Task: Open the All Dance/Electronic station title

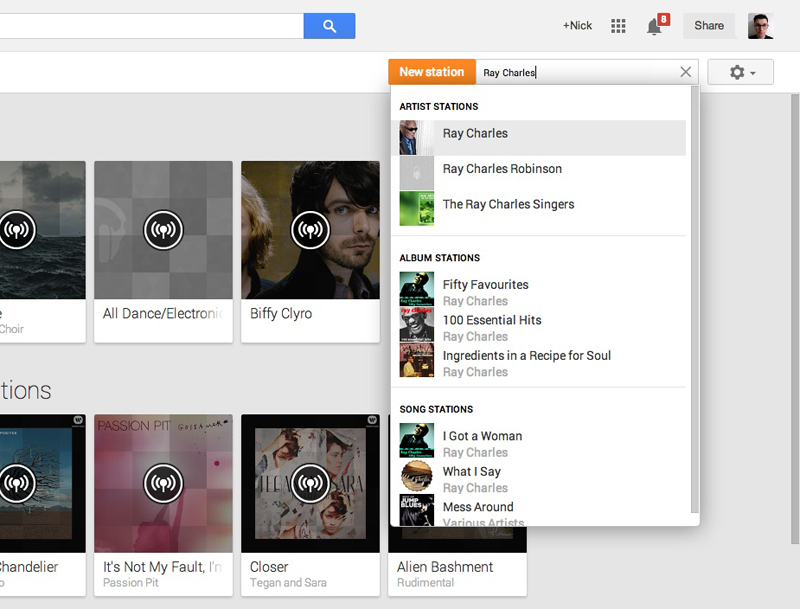Action: pyautogui.click(x=163, y=313)
